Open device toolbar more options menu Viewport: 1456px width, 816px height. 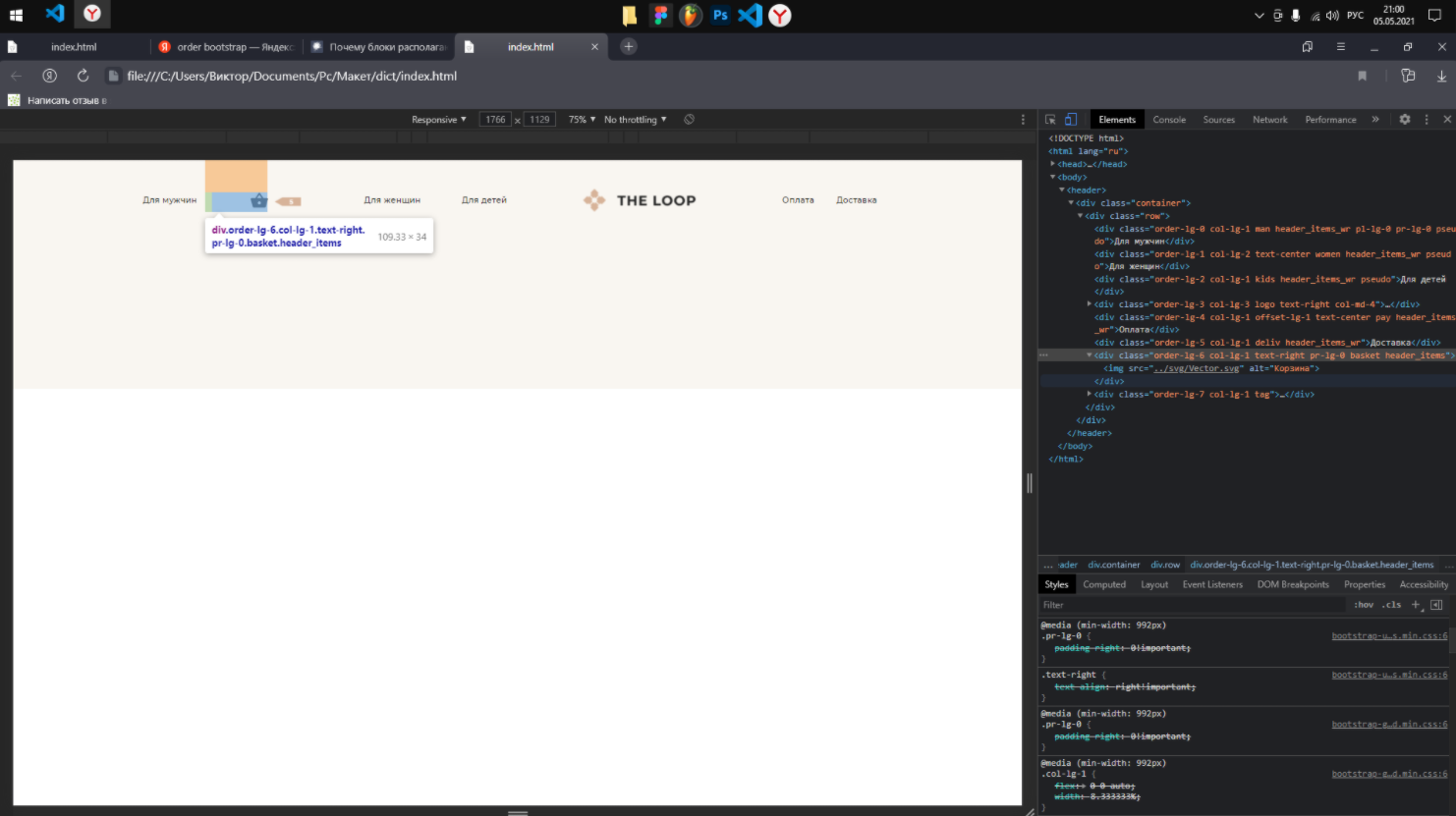1023,120
